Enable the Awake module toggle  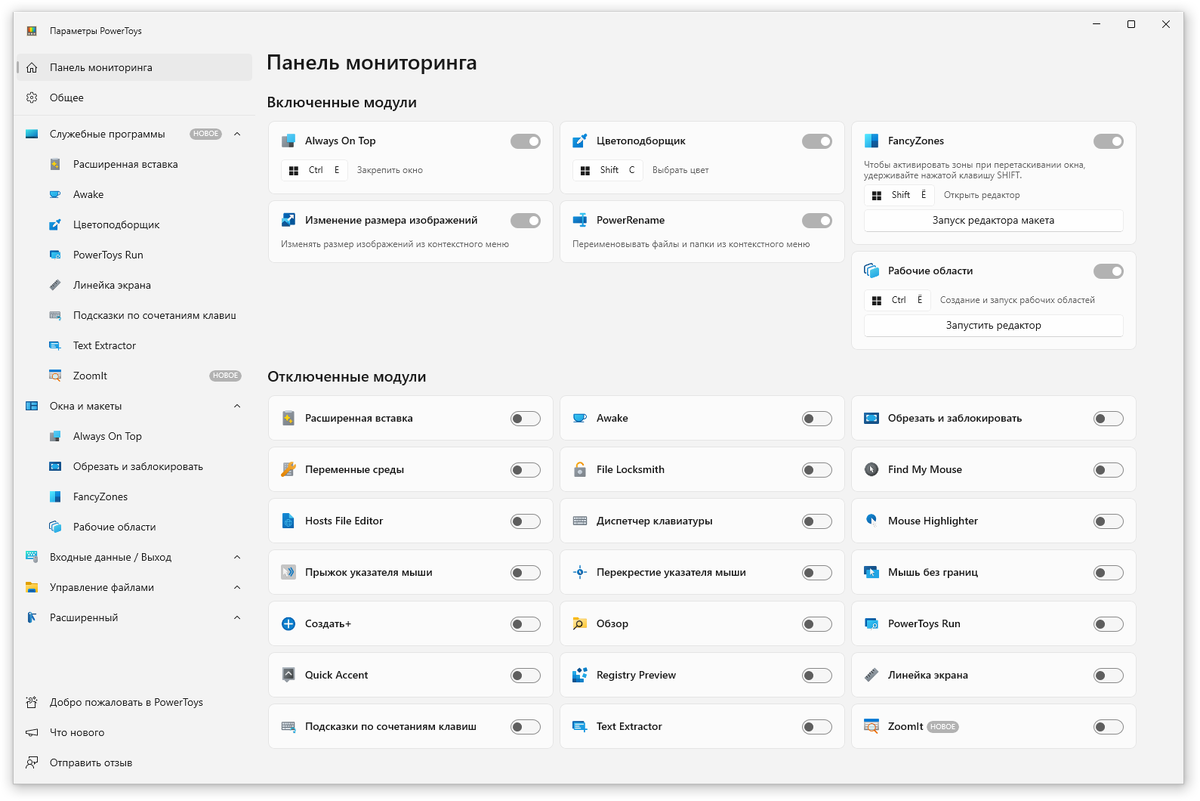pyautogui.click(x=817, y=419)
